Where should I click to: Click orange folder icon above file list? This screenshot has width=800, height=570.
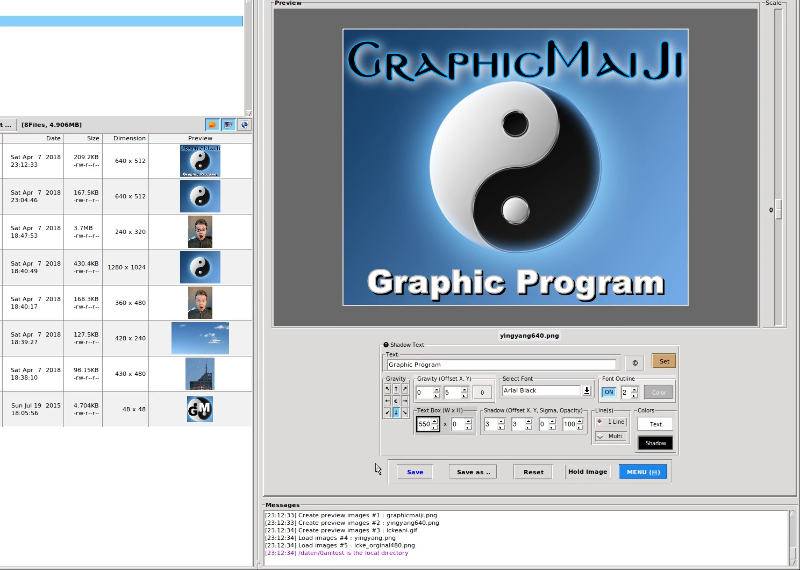(212, 125)
